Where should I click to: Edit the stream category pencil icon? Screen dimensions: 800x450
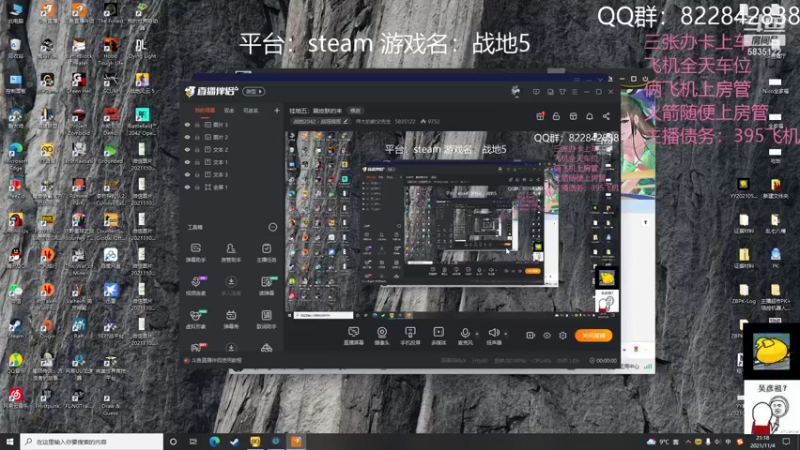(x=346, y=121)
